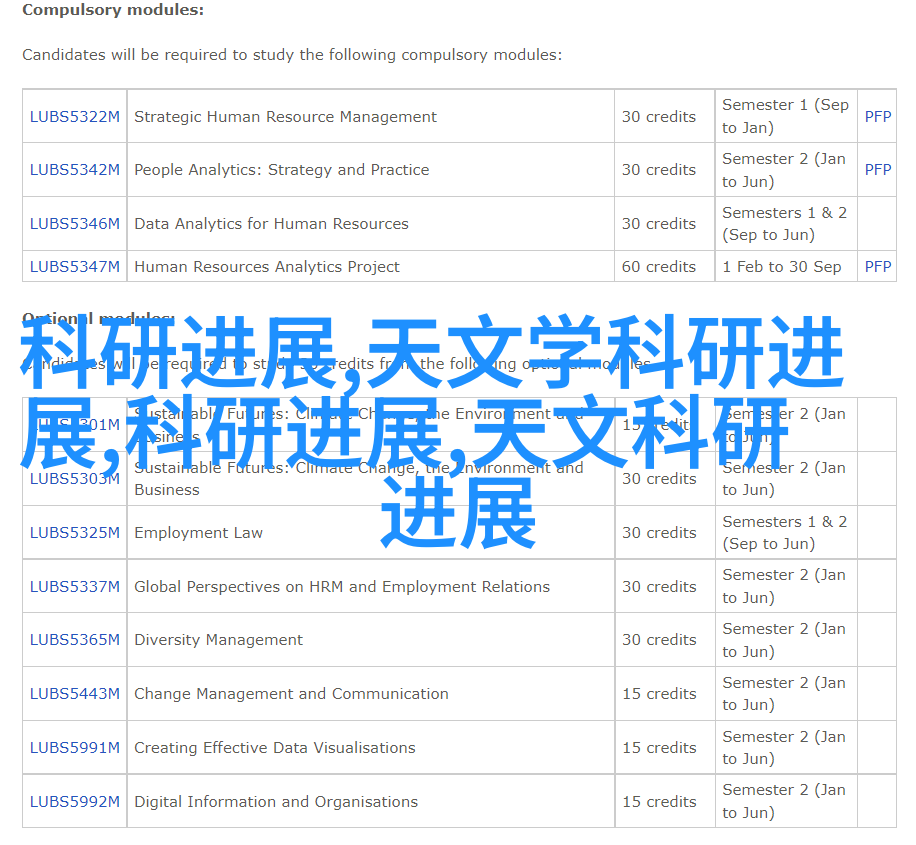The height and width of the screenshot is (845, 916).
Task: Open the LUBS5322M module link
Action: (x=75, y=117)
